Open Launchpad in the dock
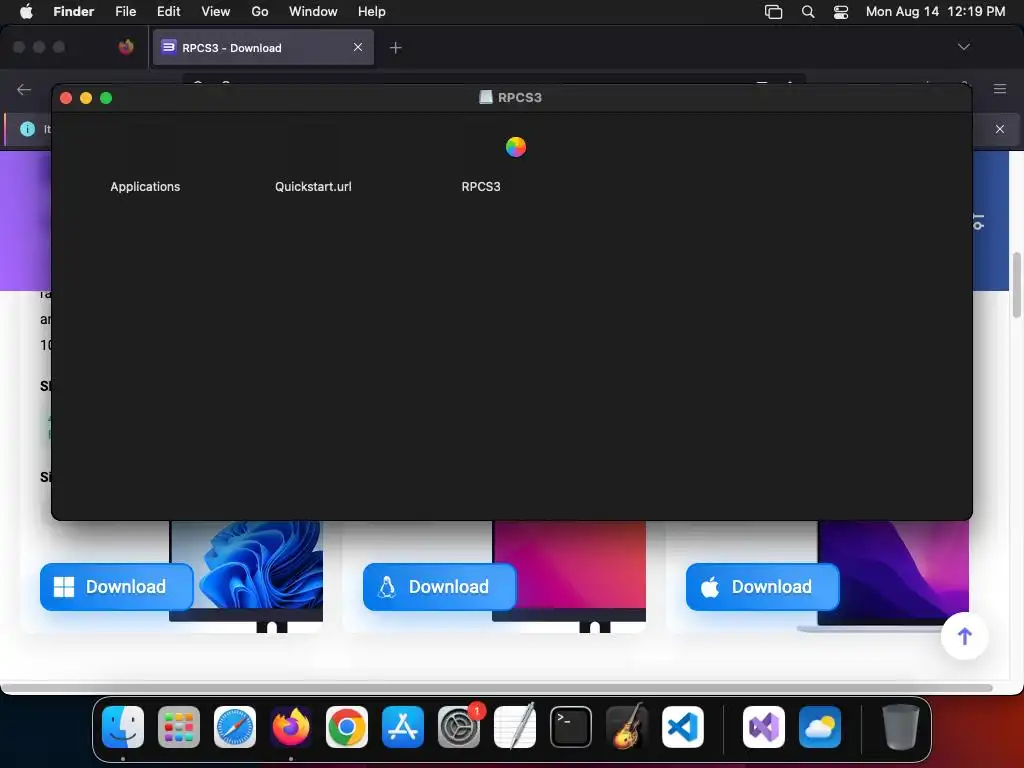Viewport: 1024px width, 768px height. point(179,727)
